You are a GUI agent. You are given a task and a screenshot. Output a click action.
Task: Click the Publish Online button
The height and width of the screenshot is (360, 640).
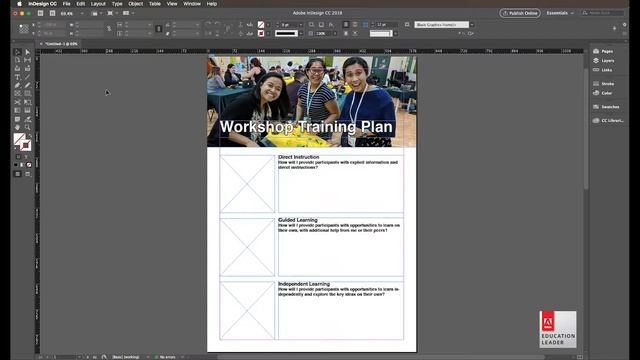tap(520, 13)
